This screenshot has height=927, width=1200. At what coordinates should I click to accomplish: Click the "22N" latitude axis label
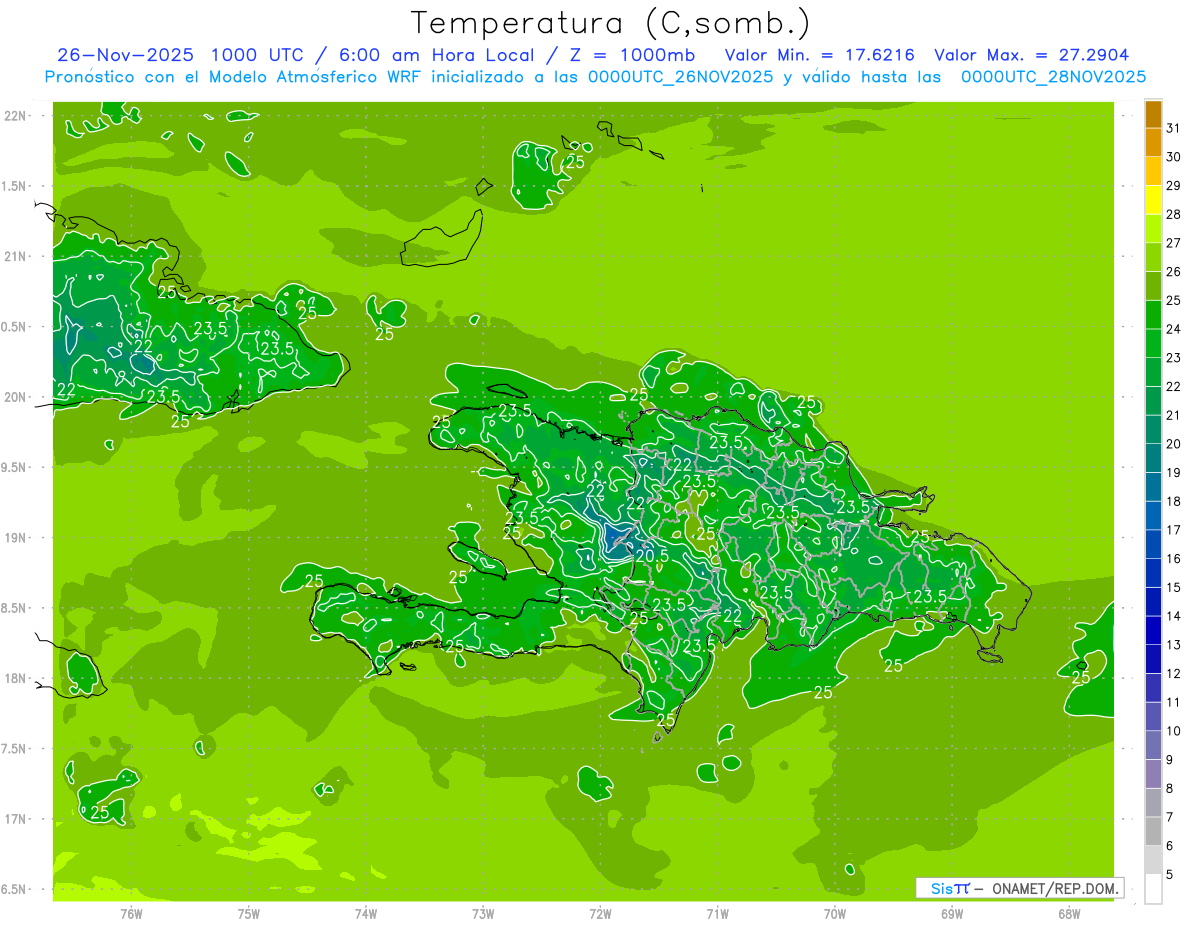(15, 116)
